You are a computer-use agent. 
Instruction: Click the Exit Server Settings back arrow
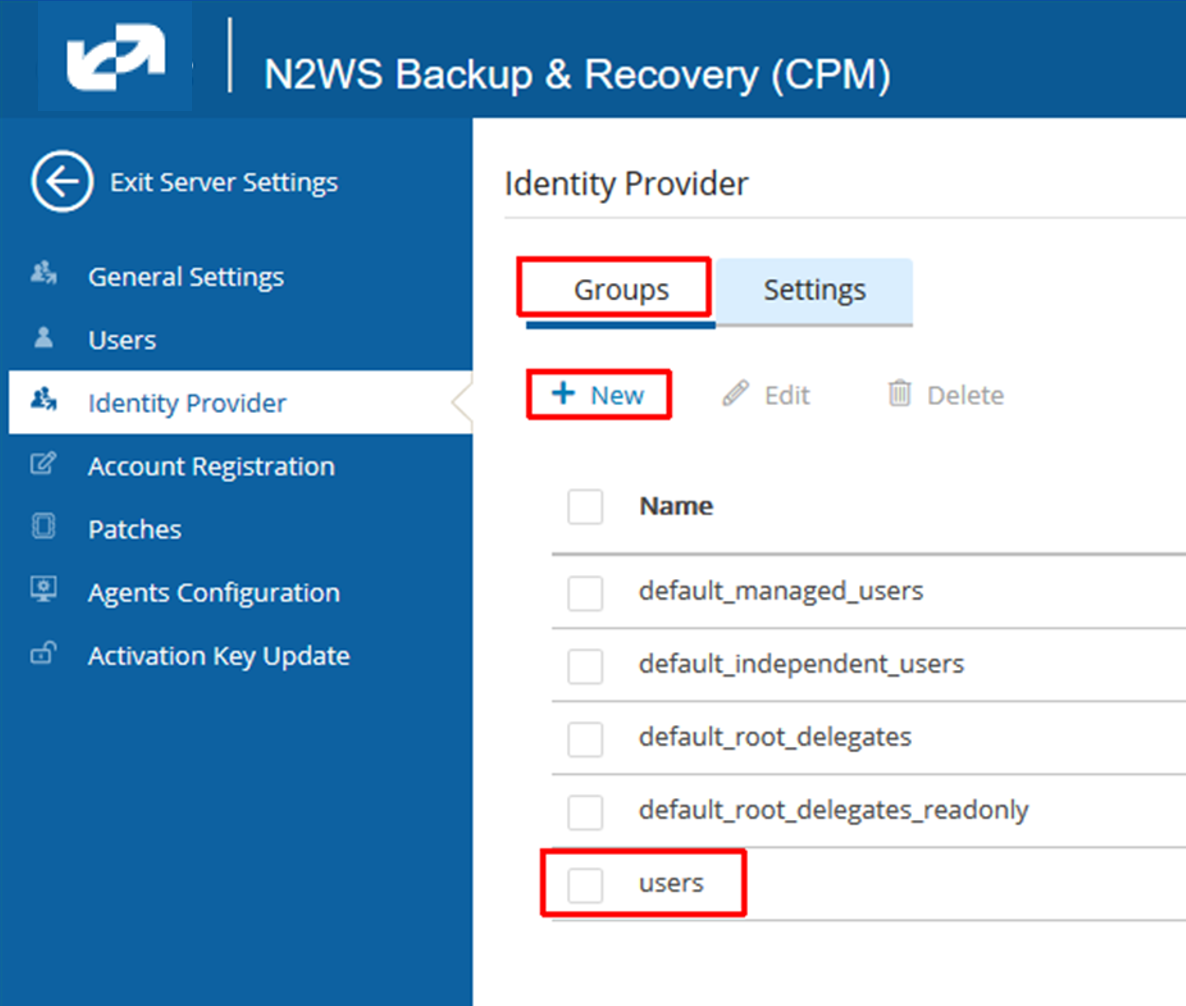point(62,182)
